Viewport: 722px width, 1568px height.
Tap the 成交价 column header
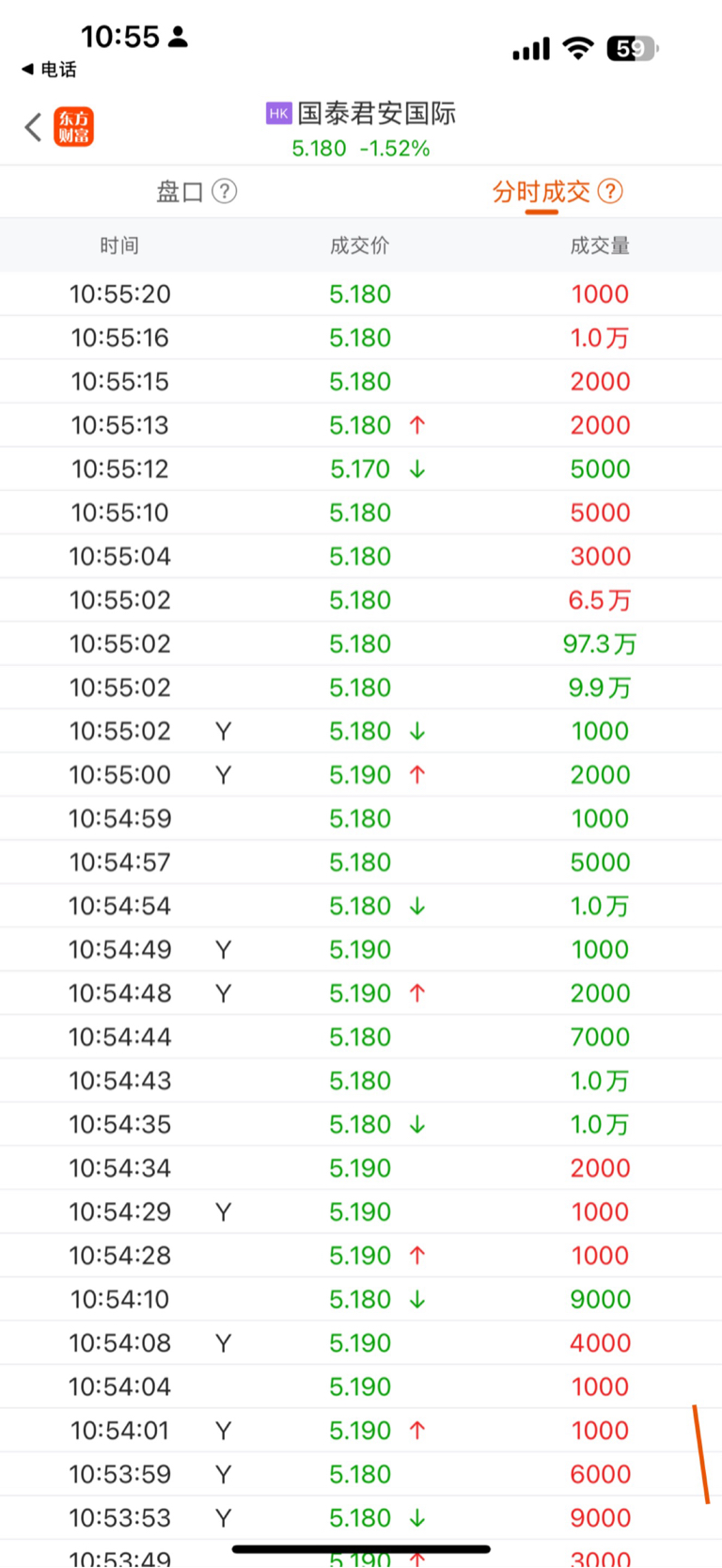point(360,245)
